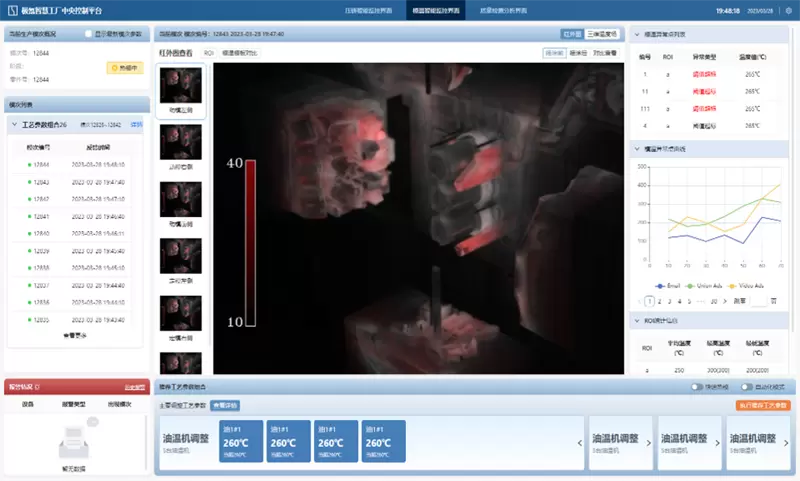
Task: Click the platform logo icon at top-left
Action: click(12, 13)
